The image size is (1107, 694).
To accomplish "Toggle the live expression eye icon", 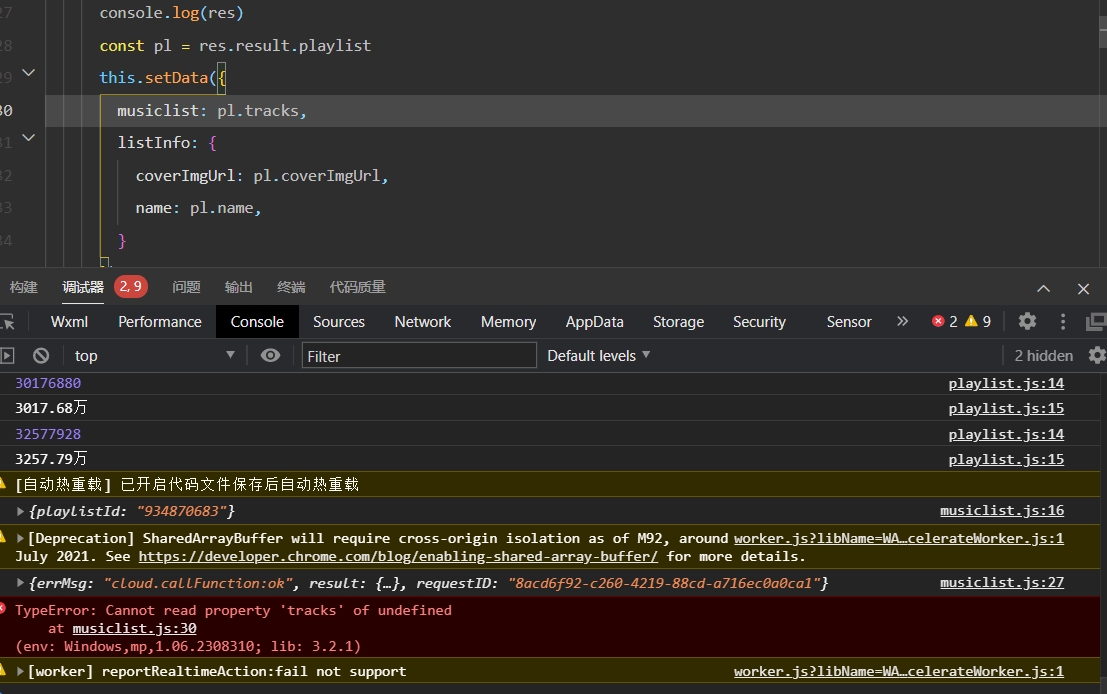I will (x=270, y=355).
